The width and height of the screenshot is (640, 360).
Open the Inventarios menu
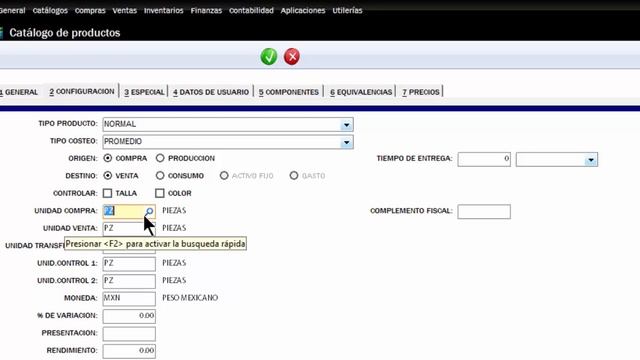click(164, 11)
